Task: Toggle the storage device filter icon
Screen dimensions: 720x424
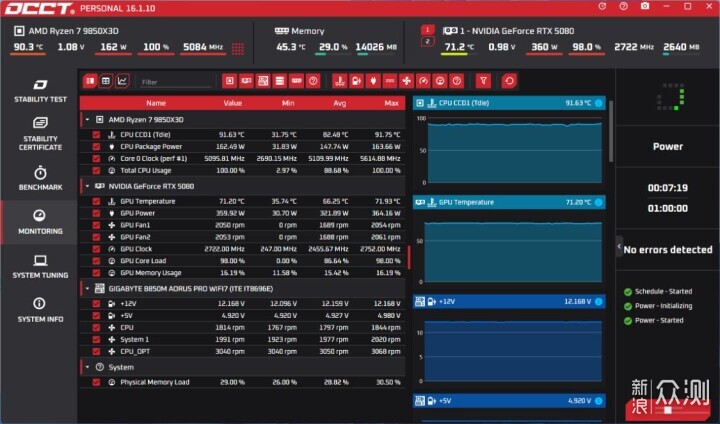Action: [280, 81]
